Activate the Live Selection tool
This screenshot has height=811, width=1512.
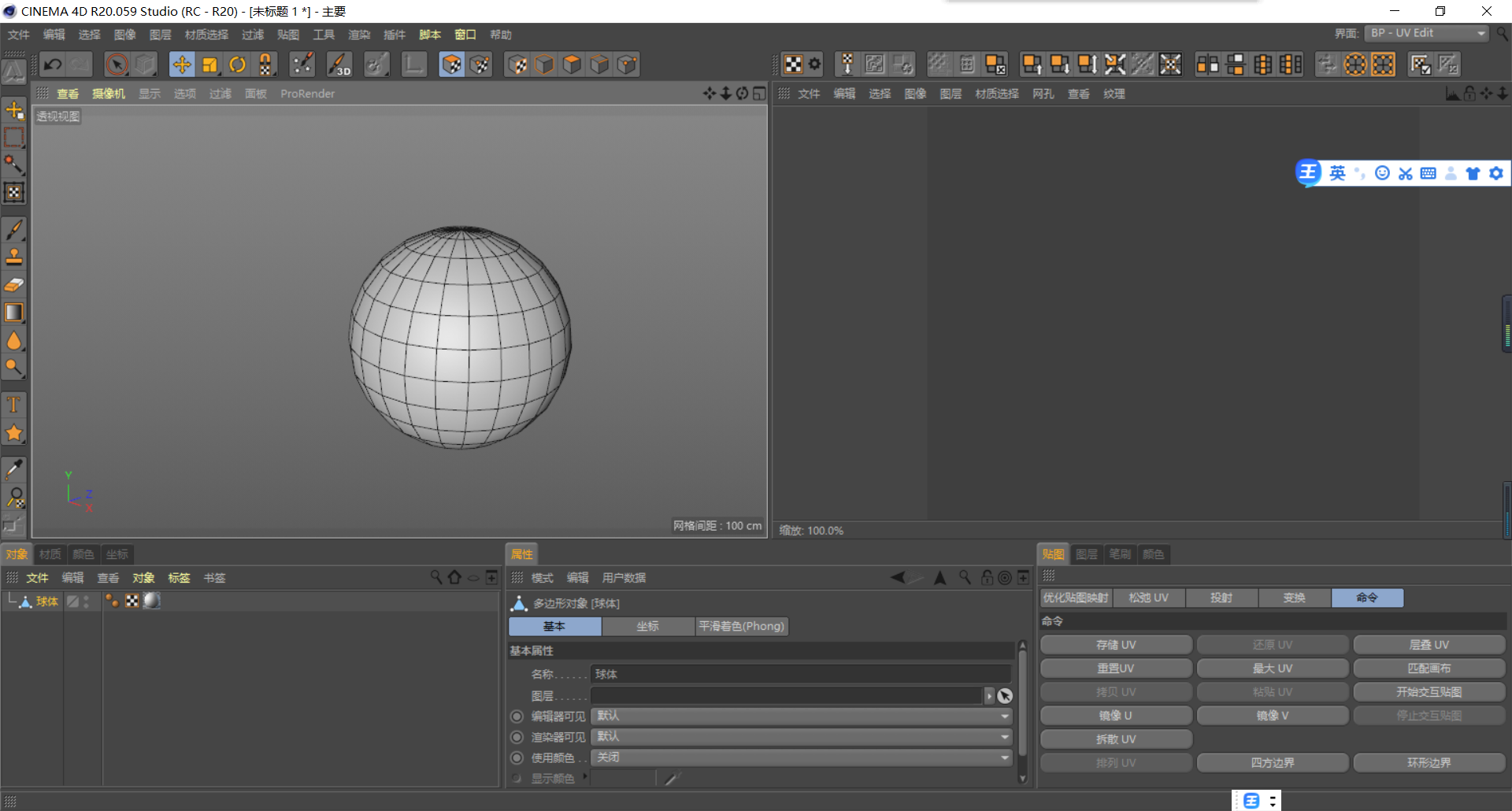pyautogui.click(x=118, y=64)
